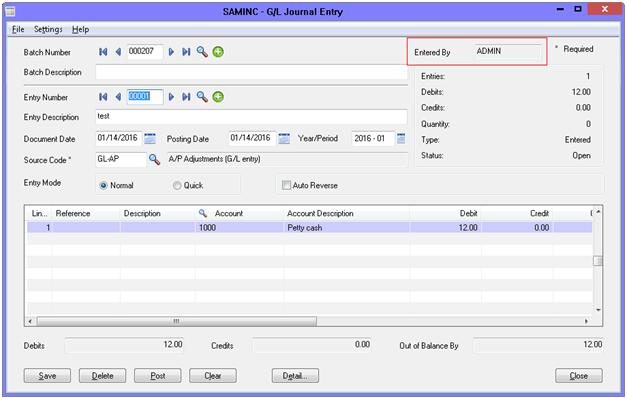
Task: Click the Document Date field
Action: (x=119, y=138)
